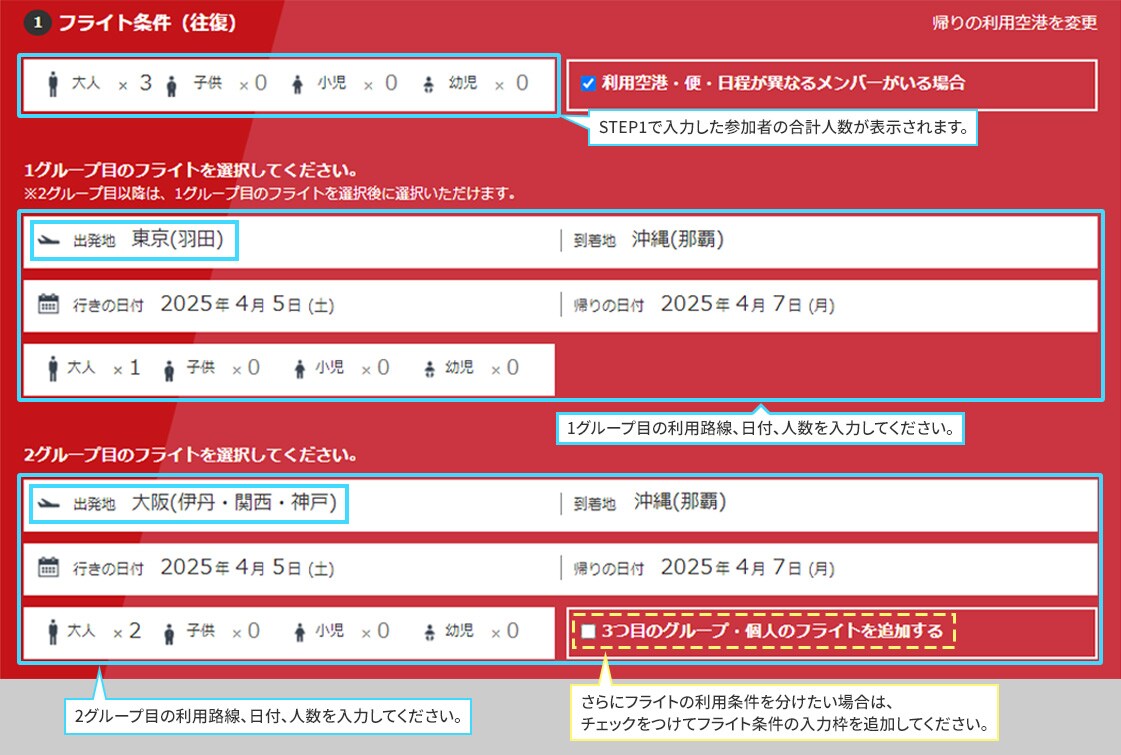Open group 2 arrival selector 沖縄(那覇)

[x=679, y=503]
